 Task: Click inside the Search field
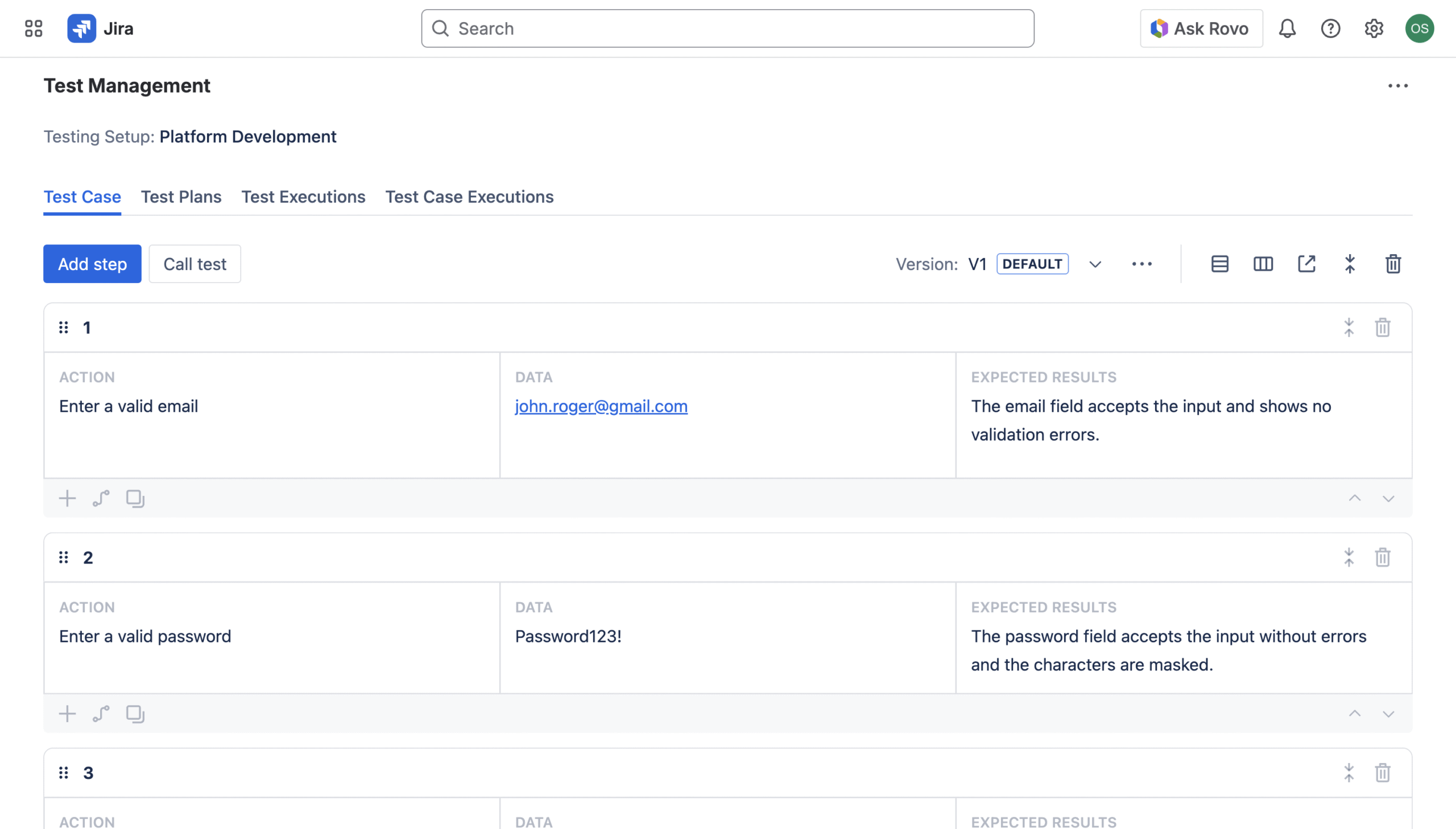tap(727, 28)
